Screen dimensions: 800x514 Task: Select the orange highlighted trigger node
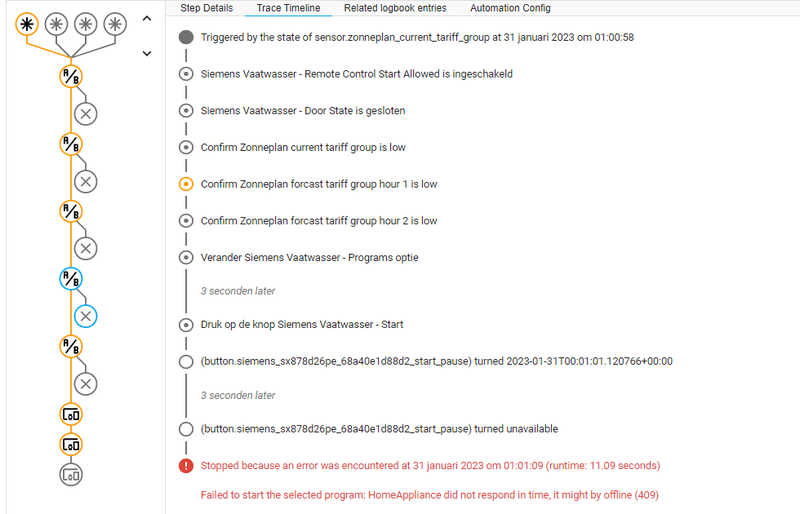click(29, 23)
